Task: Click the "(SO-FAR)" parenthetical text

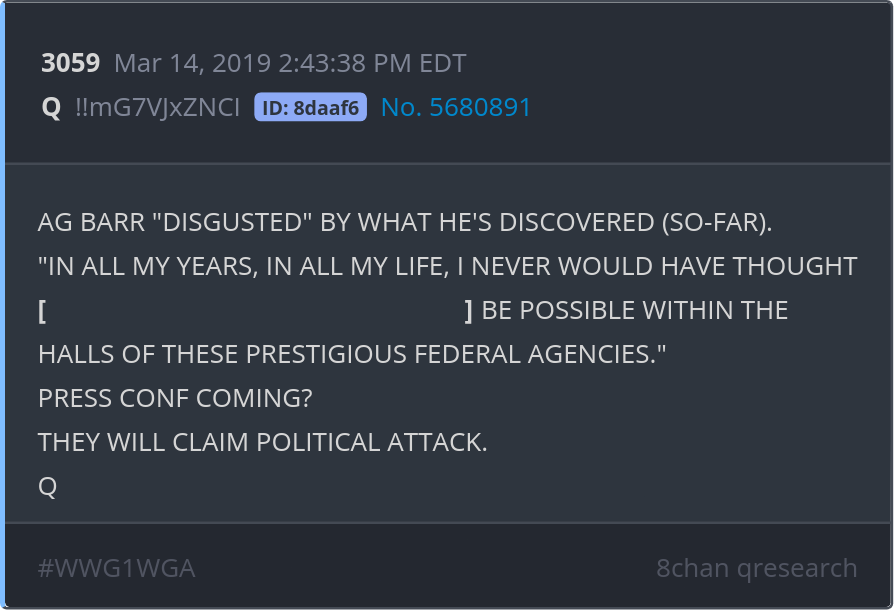Action: [x=716, y=223]
